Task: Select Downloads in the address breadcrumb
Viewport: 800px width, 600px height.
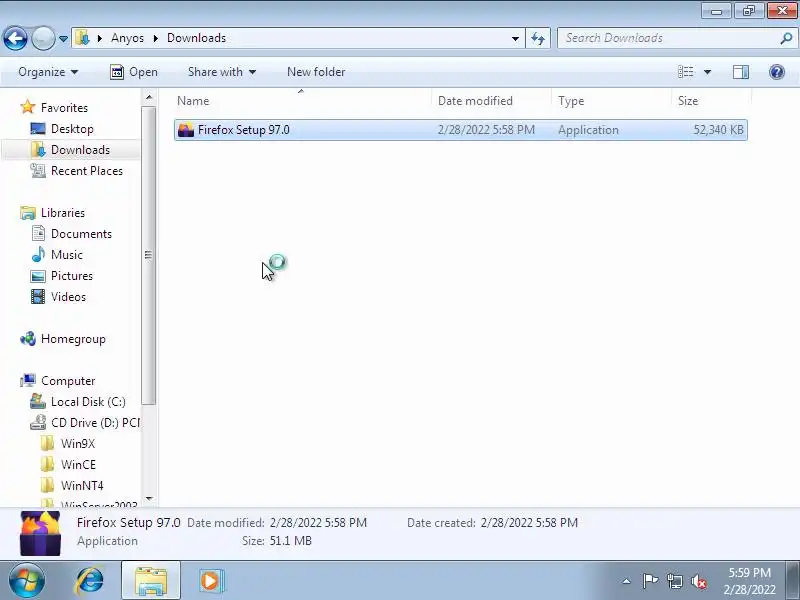Action: click(x=196, y=38)
